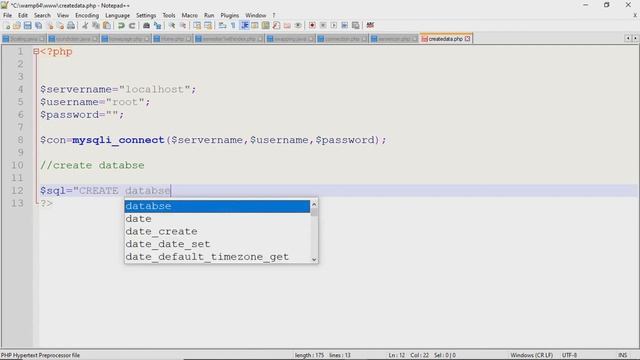Click the Redo arrow icon

pos(132,26)
